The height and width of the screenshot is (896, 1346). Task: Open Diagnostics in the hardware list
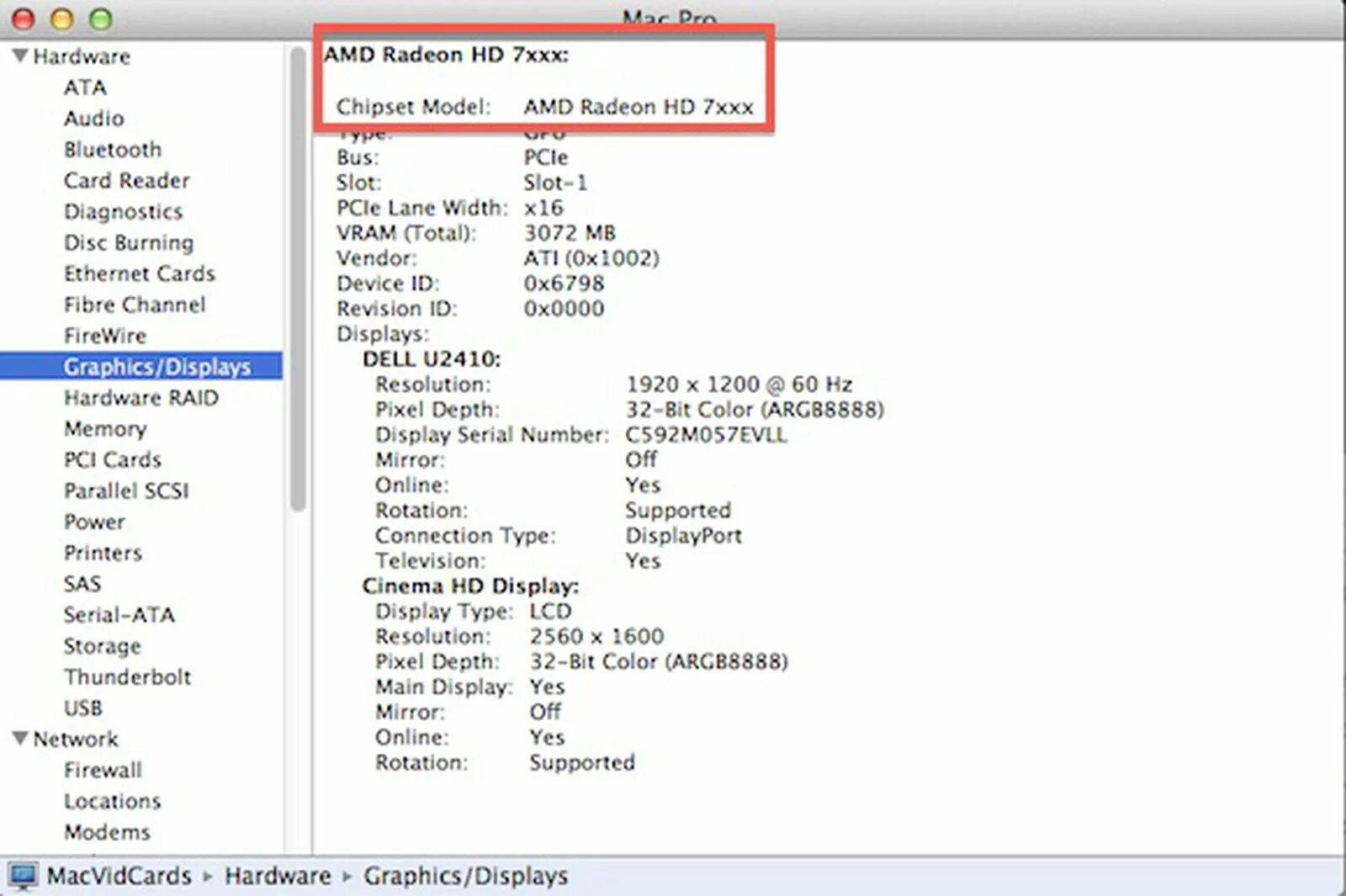tap(123, 212)
